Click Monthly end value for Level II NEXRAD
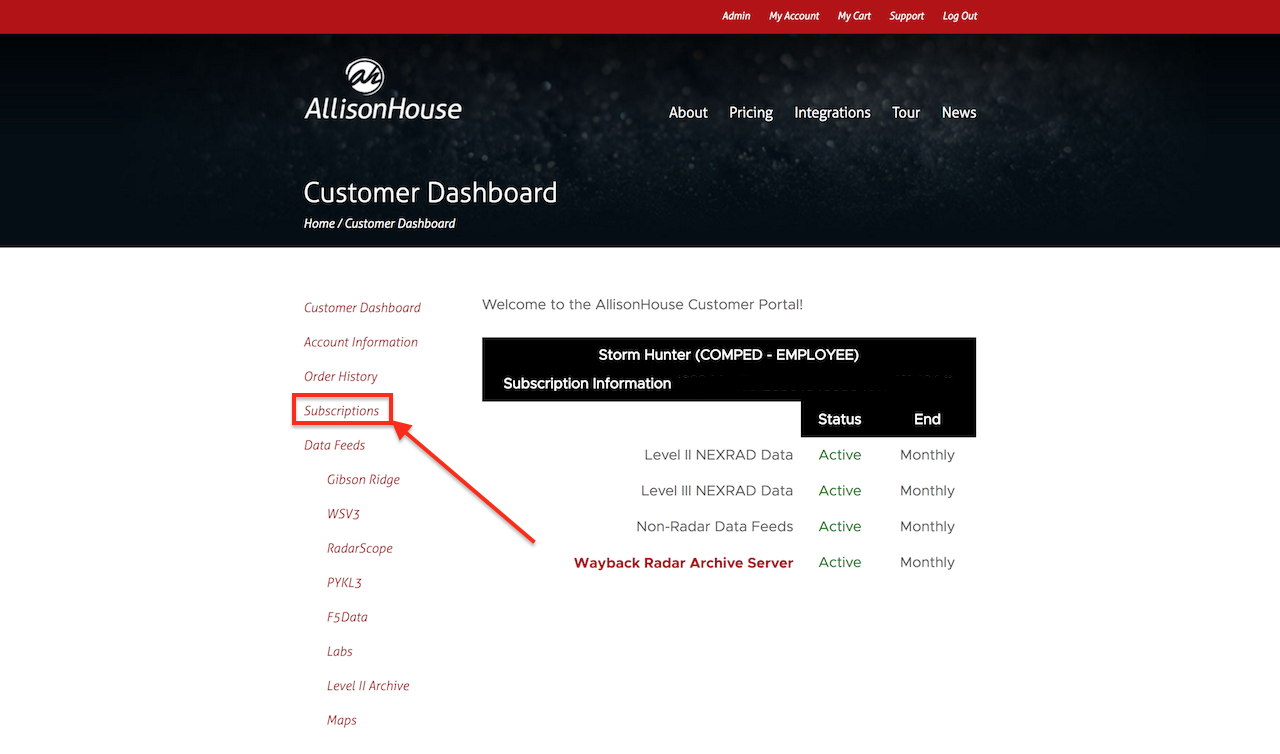Screen dimensions: 1280x754 coord(927,455)
